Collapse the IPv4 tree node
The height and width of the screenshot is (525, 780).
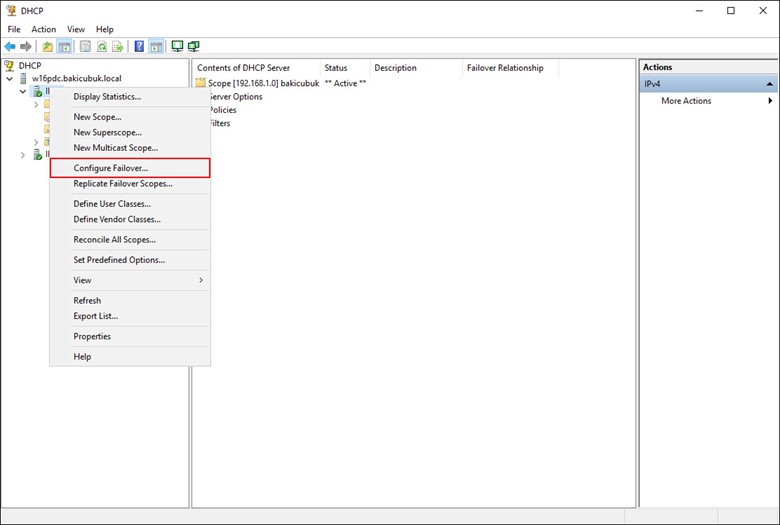[x=23, y=91]
